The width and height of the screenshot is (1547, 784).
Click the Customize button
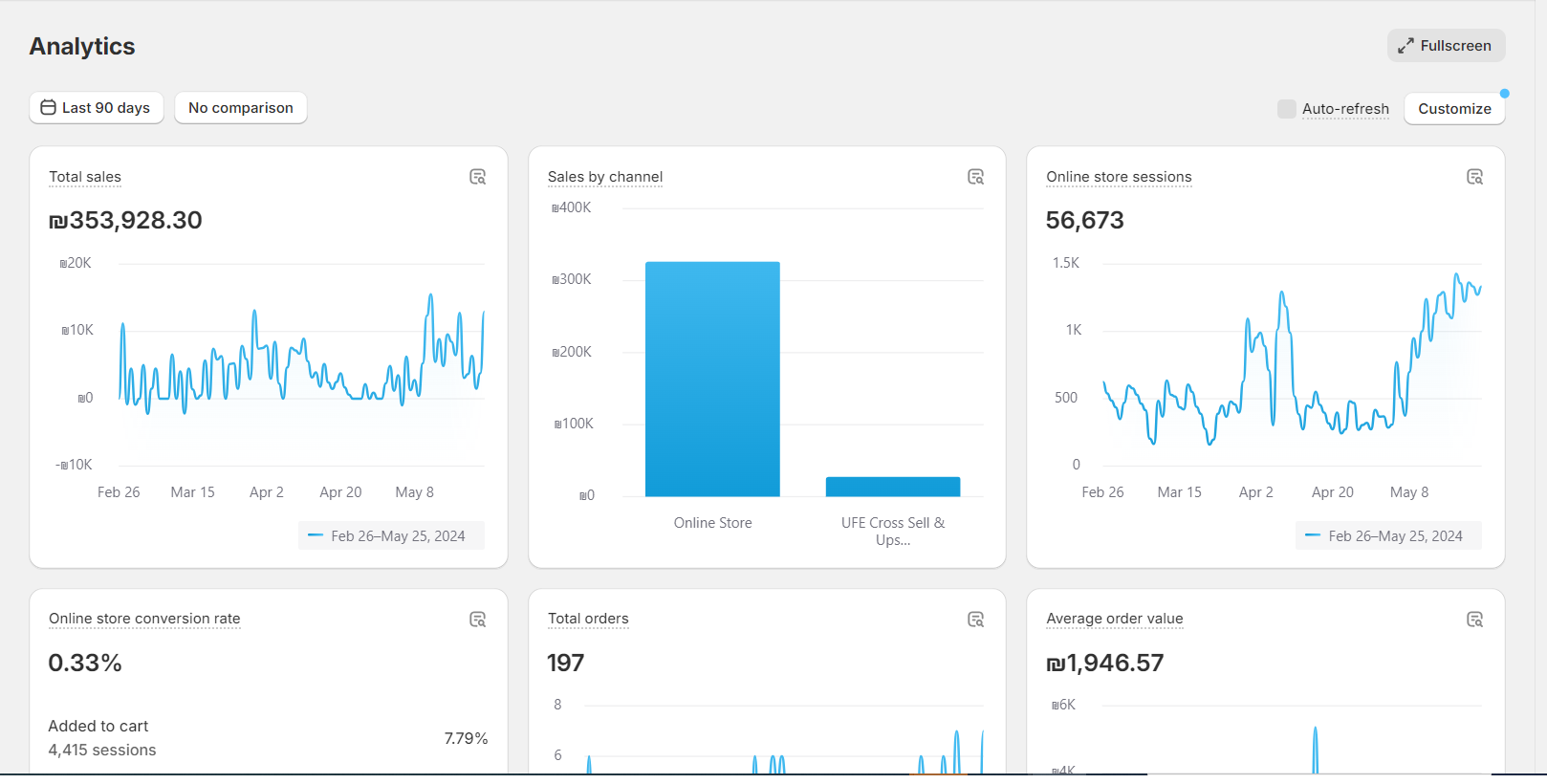pyautogui.click(x=1454, y=109)
